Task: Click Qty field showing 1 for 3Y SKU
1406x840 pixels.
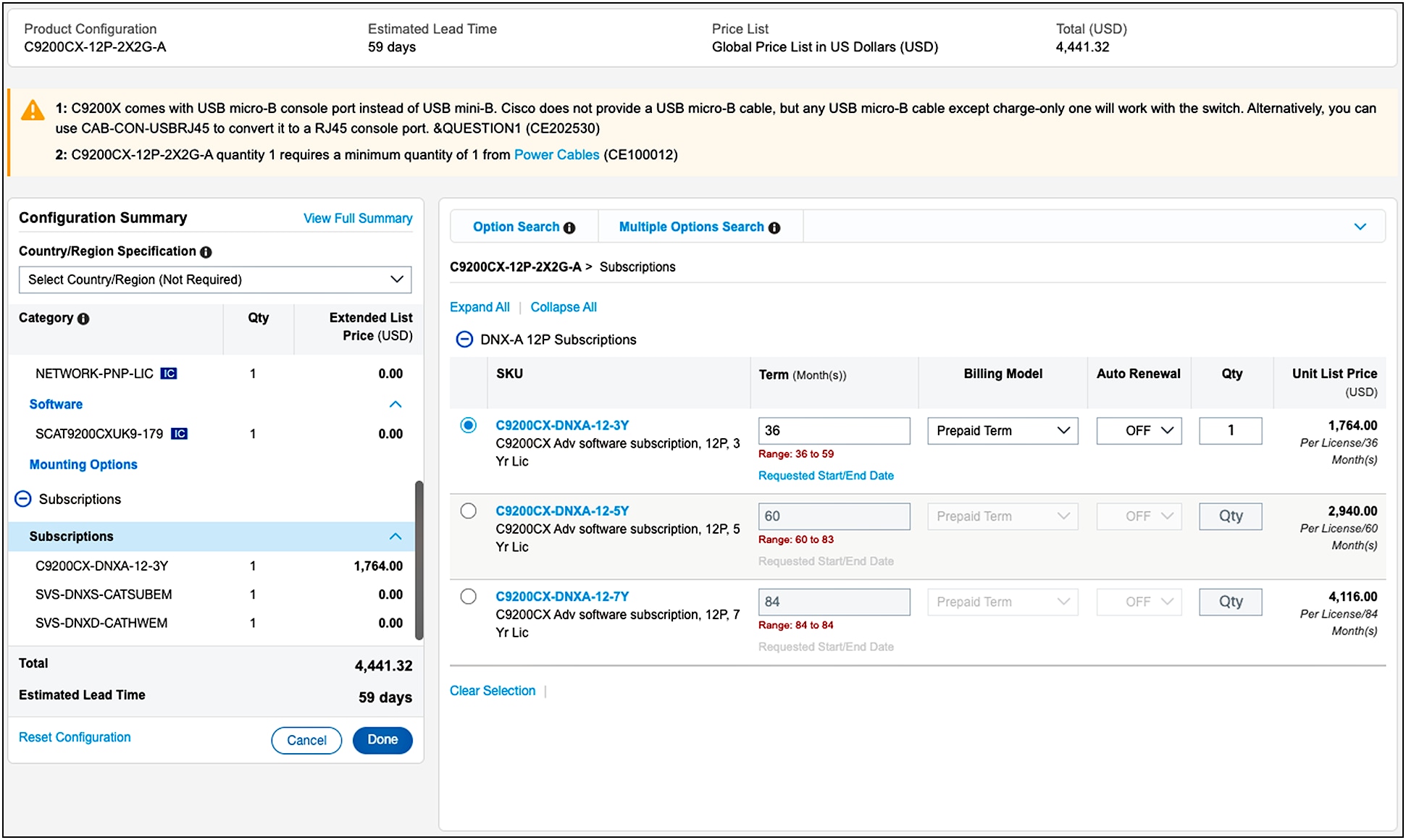Action: click(x=1231, y=431)
